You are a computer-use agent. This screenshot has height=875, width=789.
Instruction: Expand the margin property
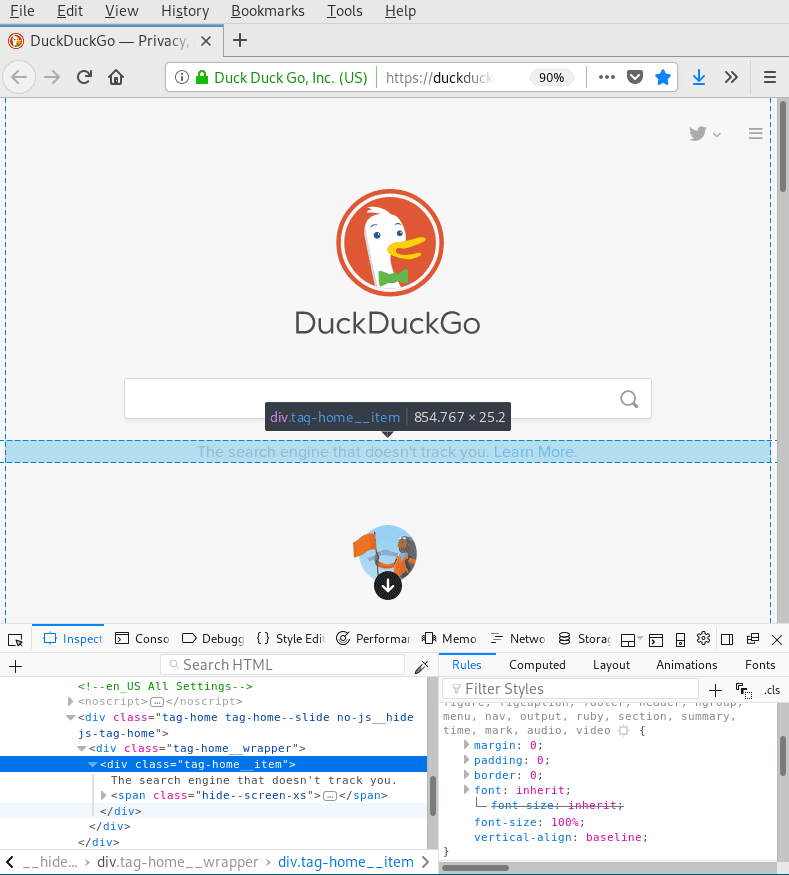pos(466,744)
